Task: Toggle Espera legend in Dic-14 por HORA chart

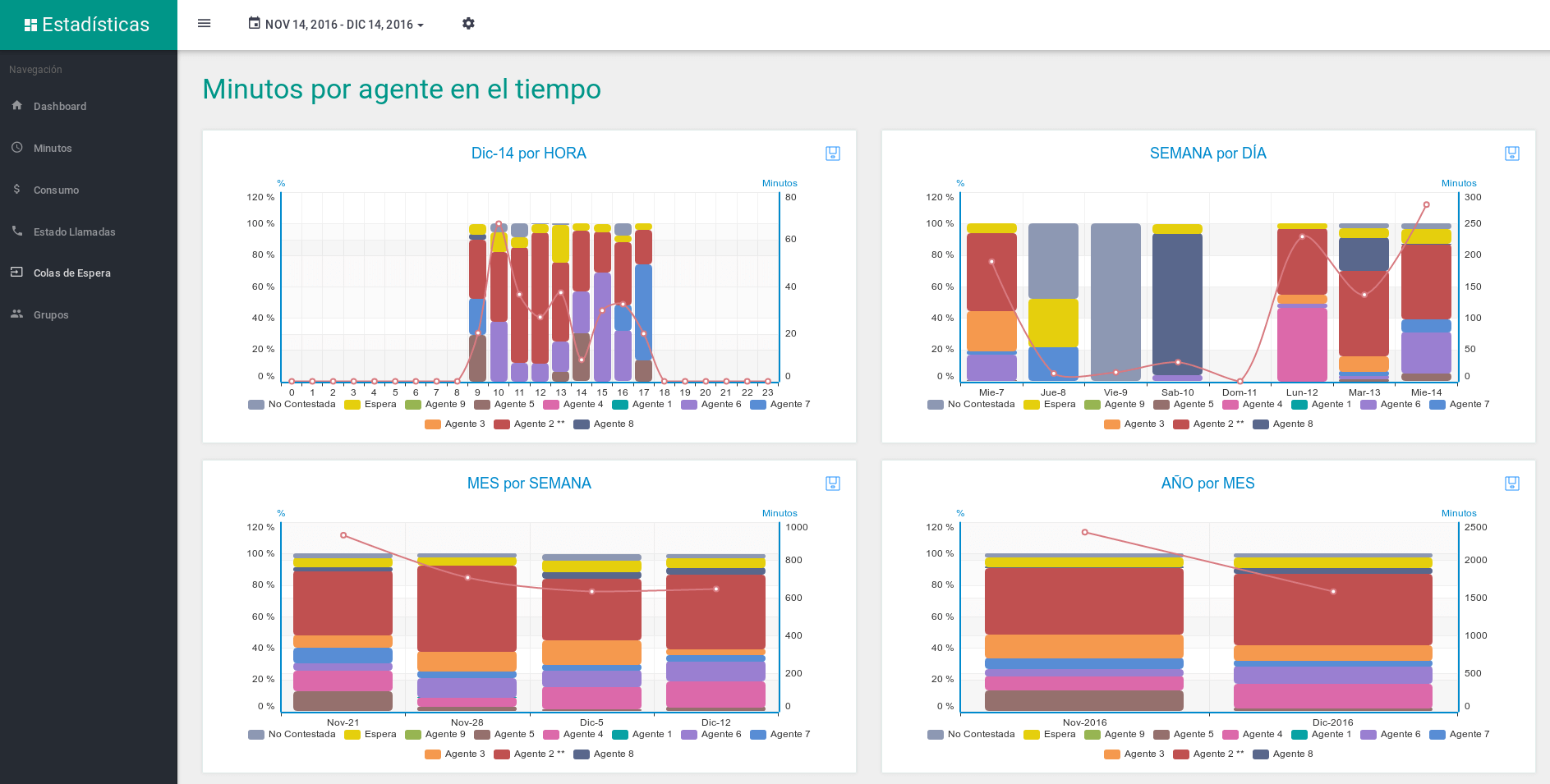Action: pos(370,404)
